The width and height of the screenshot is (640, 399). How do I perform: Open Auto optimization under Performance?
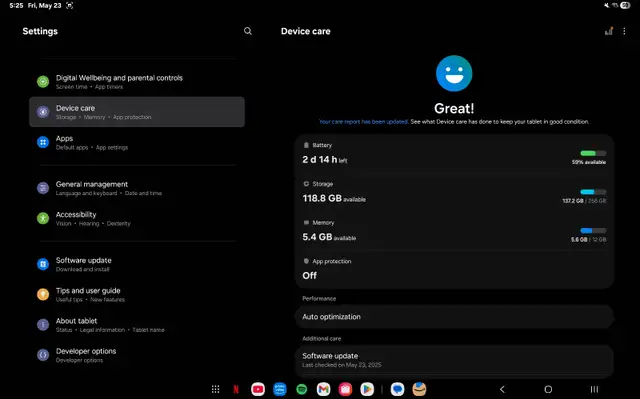point(454,317)
